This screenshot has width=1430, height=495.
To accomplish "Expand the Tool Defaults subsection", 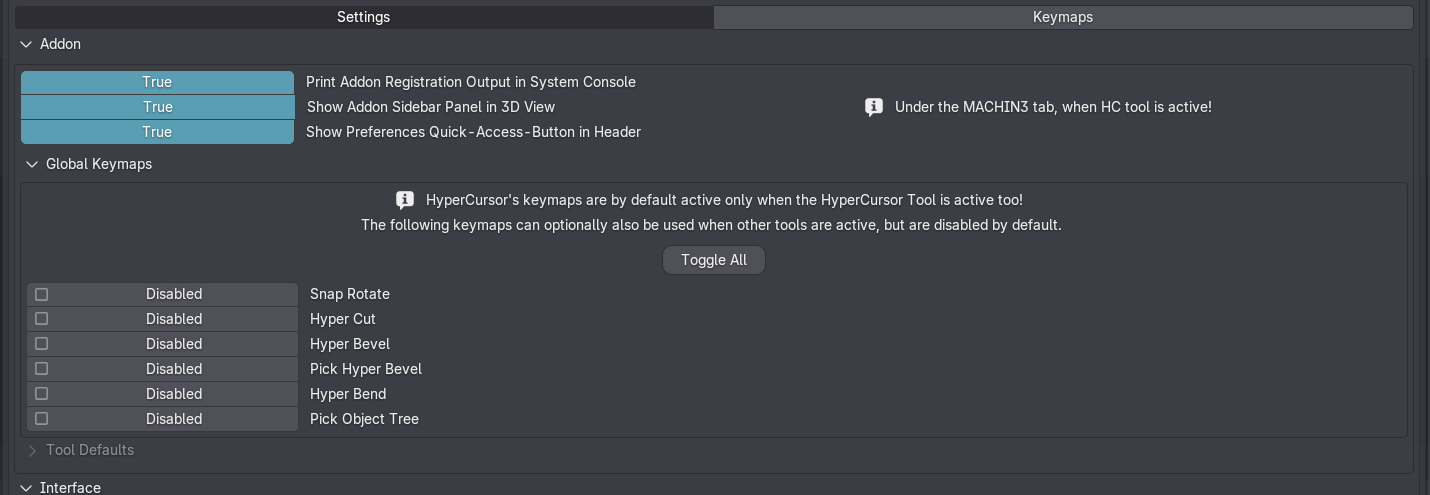I will click(32, 450).
